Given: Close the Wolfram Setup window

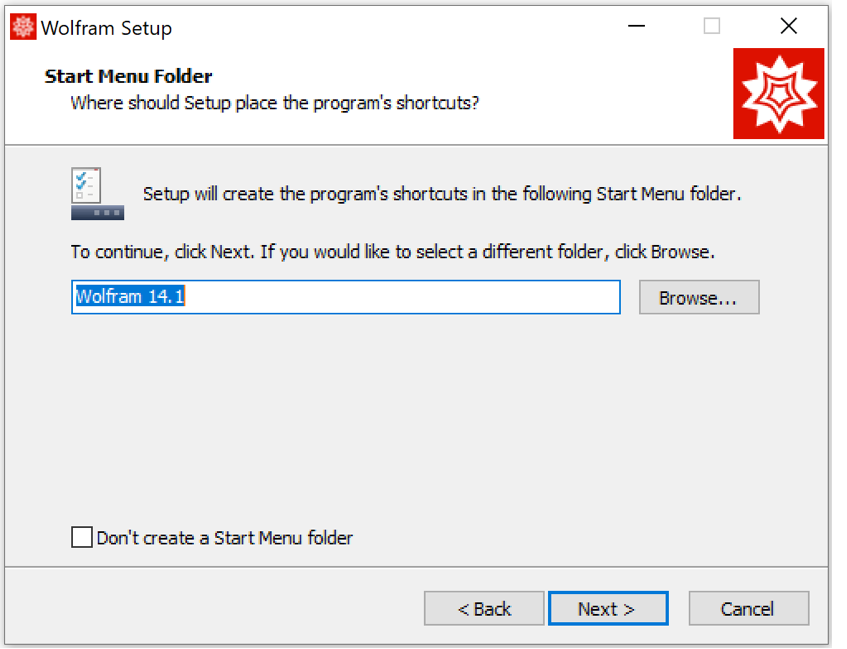Looking at the screenshot, I should 789,26.
